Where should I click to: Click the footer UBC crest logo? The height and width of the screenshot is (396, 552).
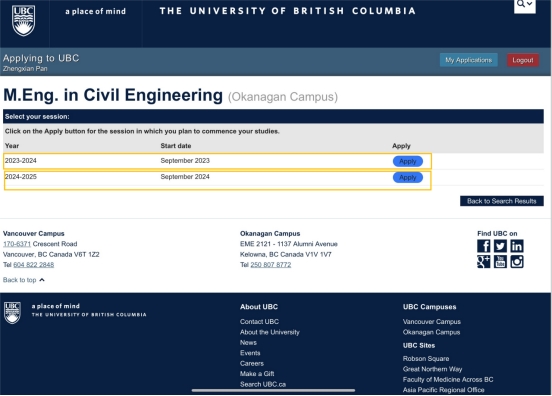(x=12, y=313)
